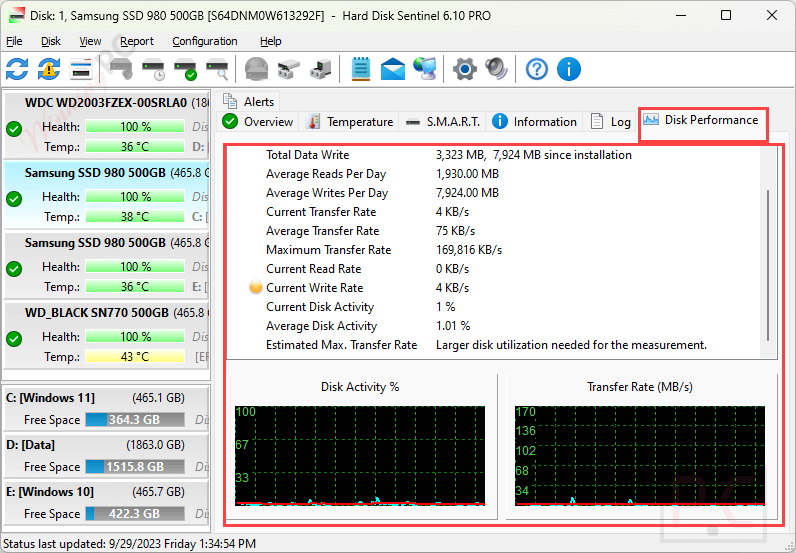Click the refresh icon with warning triangle
The height and width of the screenshot is (553, 796).
(x=49, y=69)
